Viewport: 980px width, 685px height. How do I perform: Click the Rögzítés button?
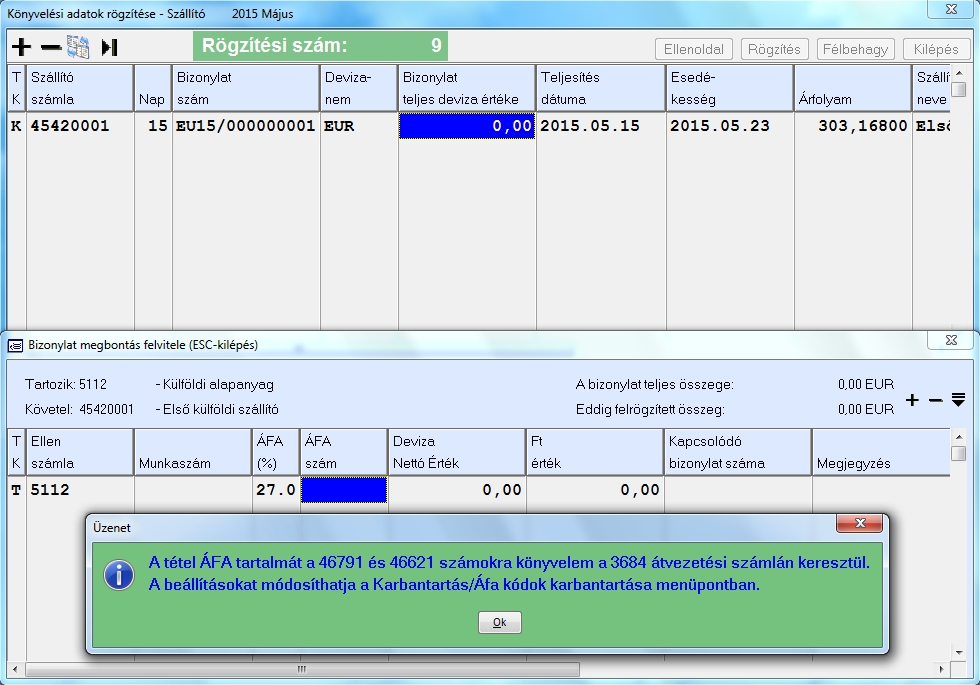pos(774,49)
